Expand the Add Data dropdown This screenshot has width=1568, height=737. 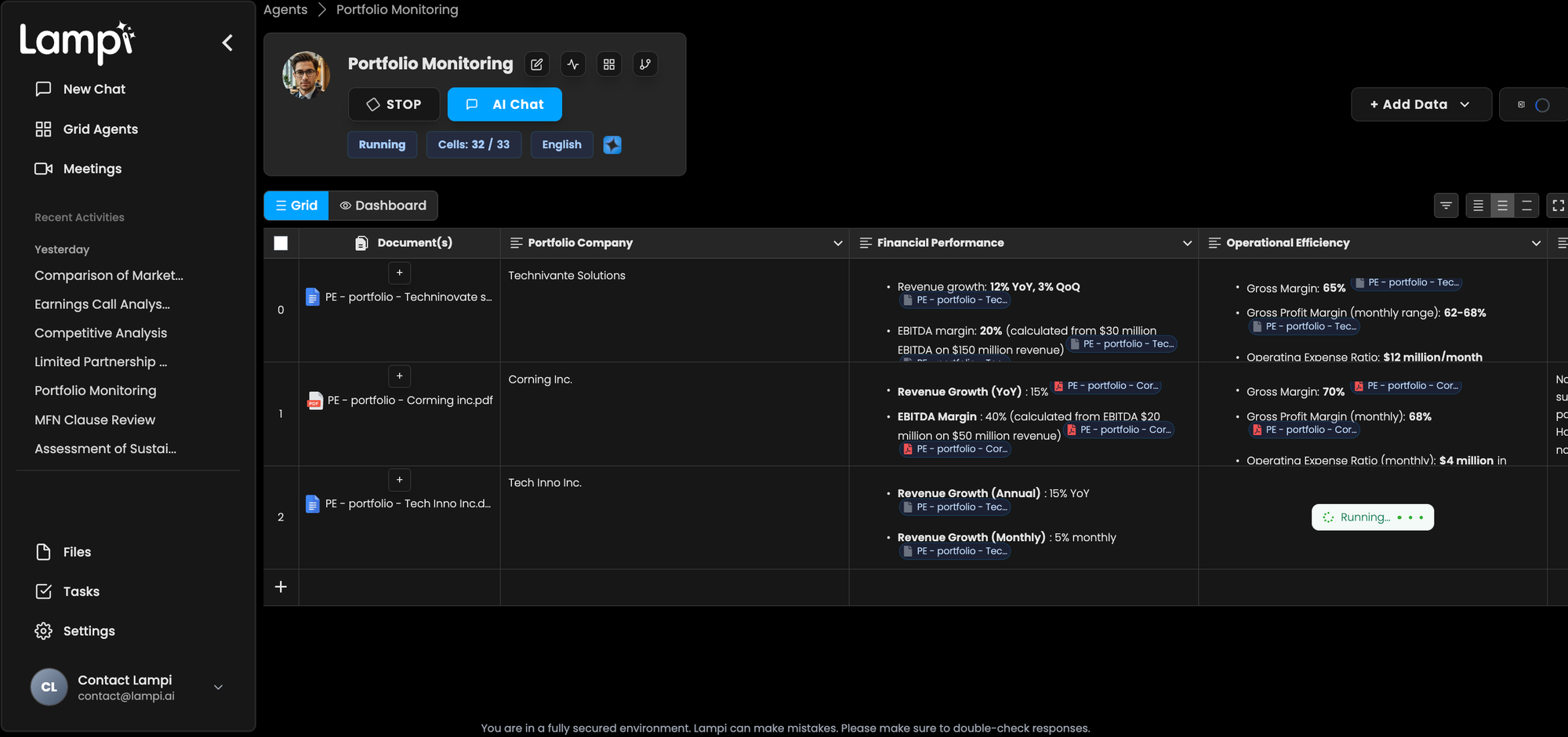pos(1421,104)
